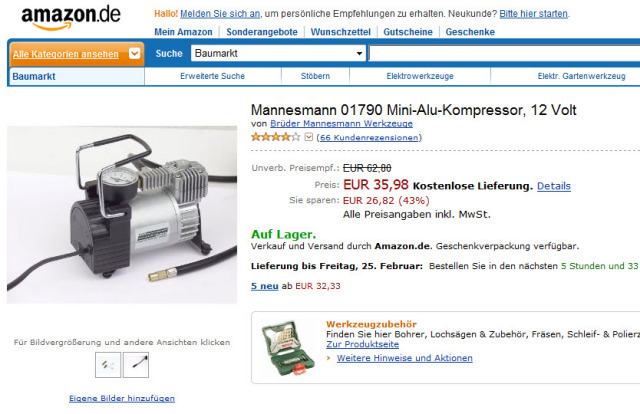Open the Brüder Mannesmann Werkzeuge brand link
The height and width of the screenshot is (414, 640).
pos(341,123)
